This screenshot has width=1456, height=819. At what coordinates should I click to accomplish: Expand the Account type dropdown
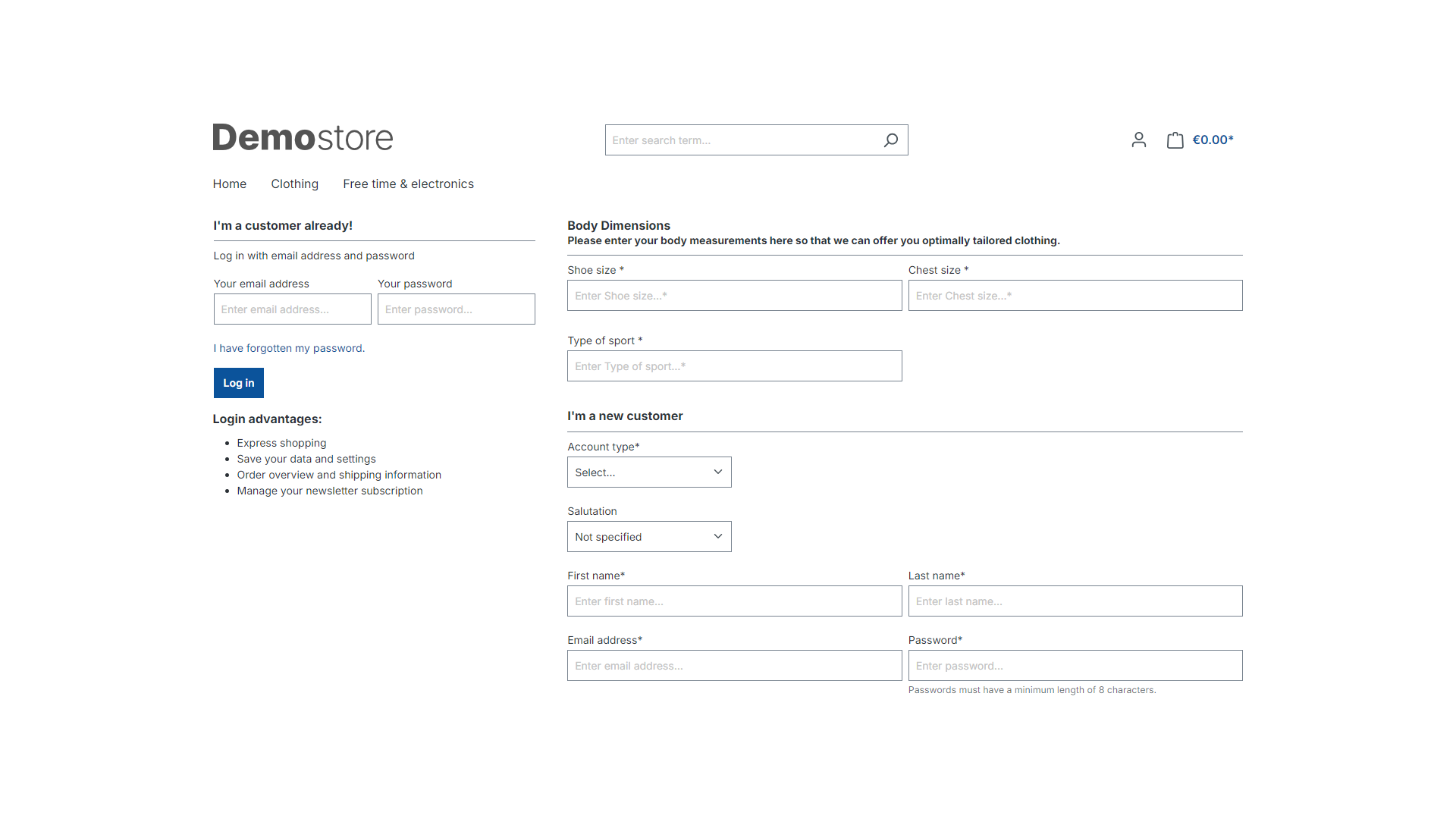649,472
